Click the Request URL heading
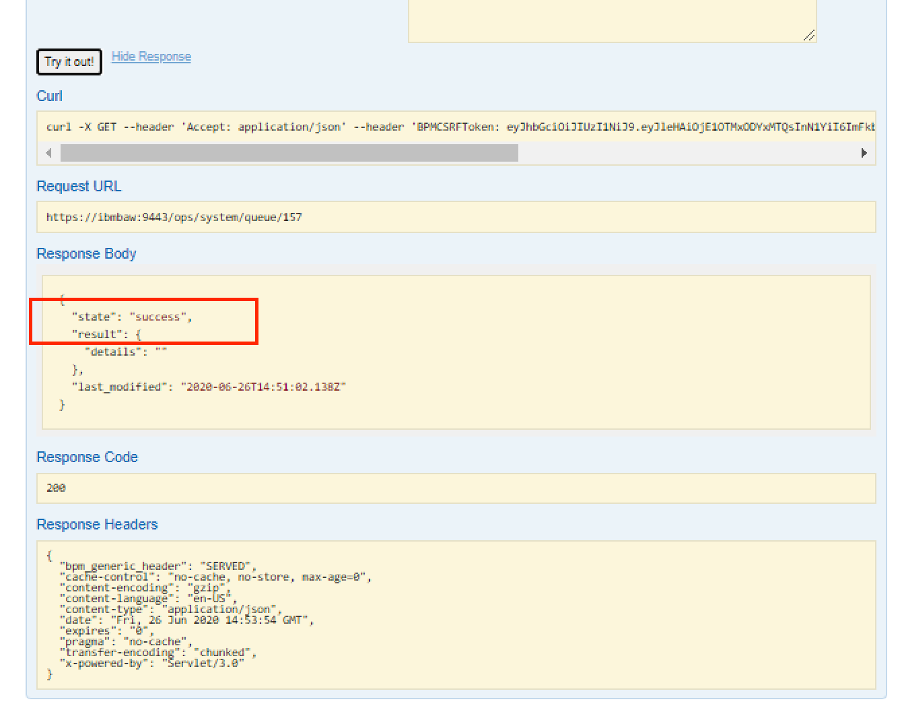 pos(79,186)
